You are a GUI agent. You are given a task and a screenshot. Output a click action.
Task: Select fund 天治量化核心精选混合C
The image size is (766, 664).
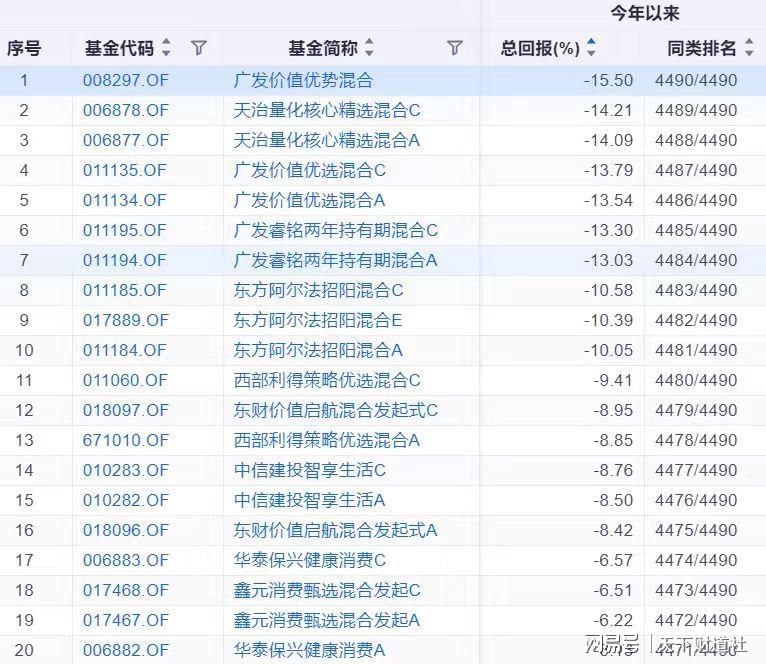[x=327, y=110]
